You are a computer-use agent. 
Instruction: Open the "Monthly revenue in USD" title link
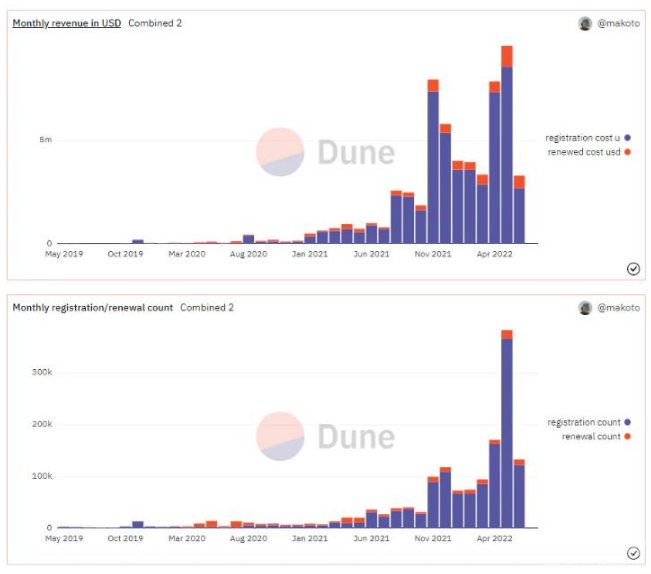[x=67, y=23]
